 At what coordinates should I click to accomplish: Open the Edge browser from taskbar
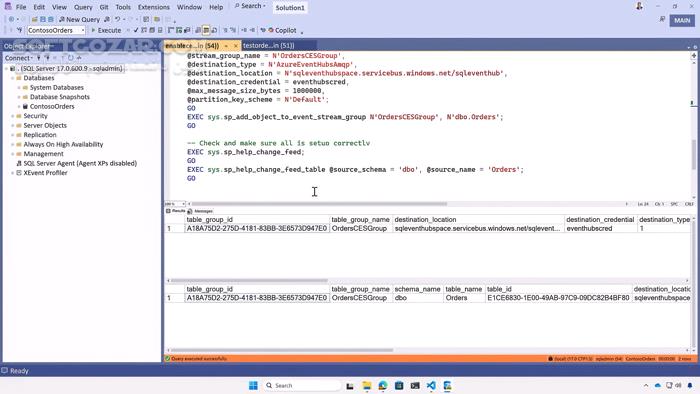tap(383, 386)
